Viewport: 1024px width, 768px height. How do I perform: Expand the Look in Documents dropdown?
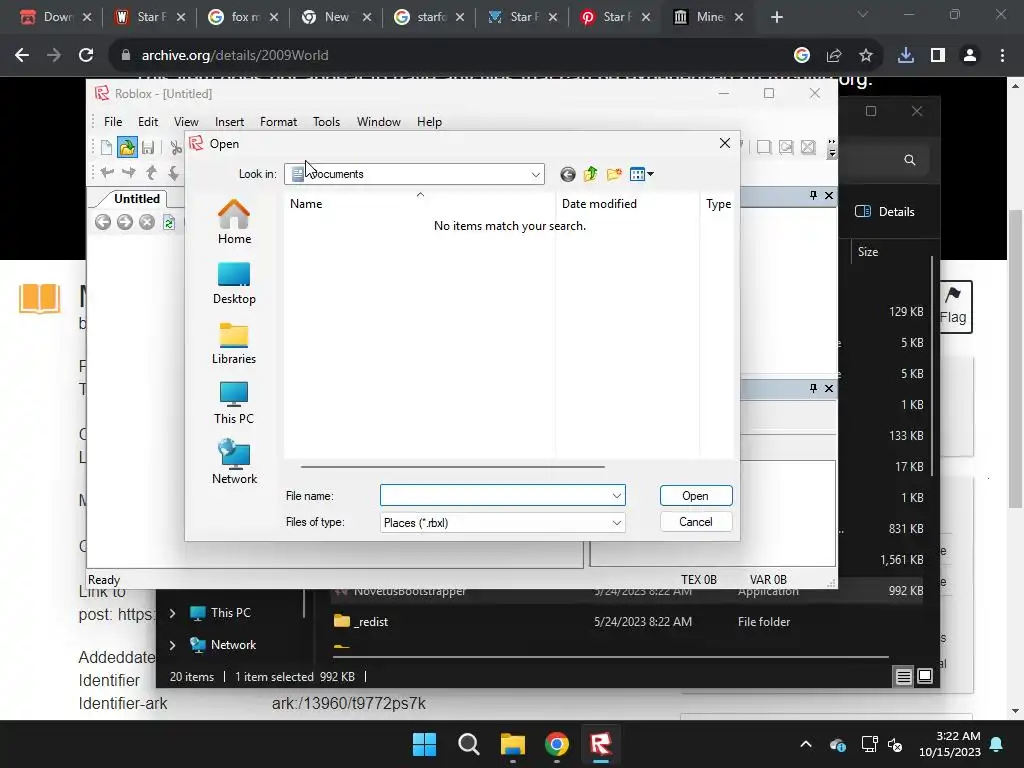pos(536,174)
